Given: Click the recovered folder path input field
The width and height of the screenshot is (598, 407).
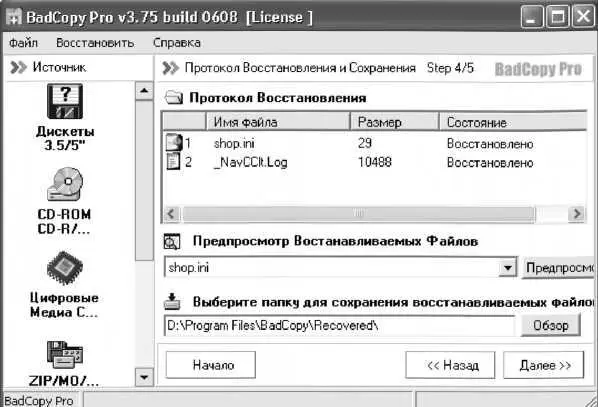Looking at the screenshot, I should 339,326.
